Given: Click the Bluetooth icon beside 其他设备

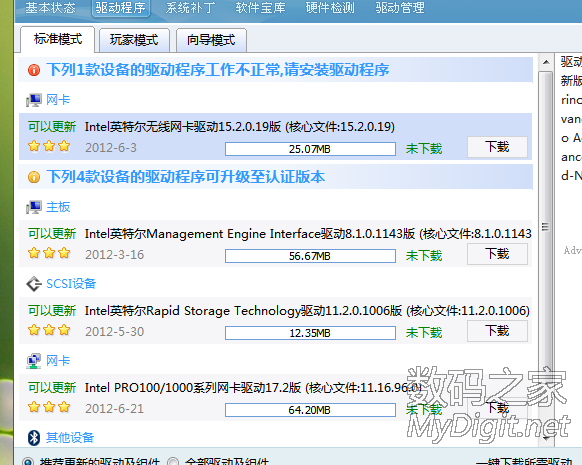Looking at the screenshot, I should (34, 438).
